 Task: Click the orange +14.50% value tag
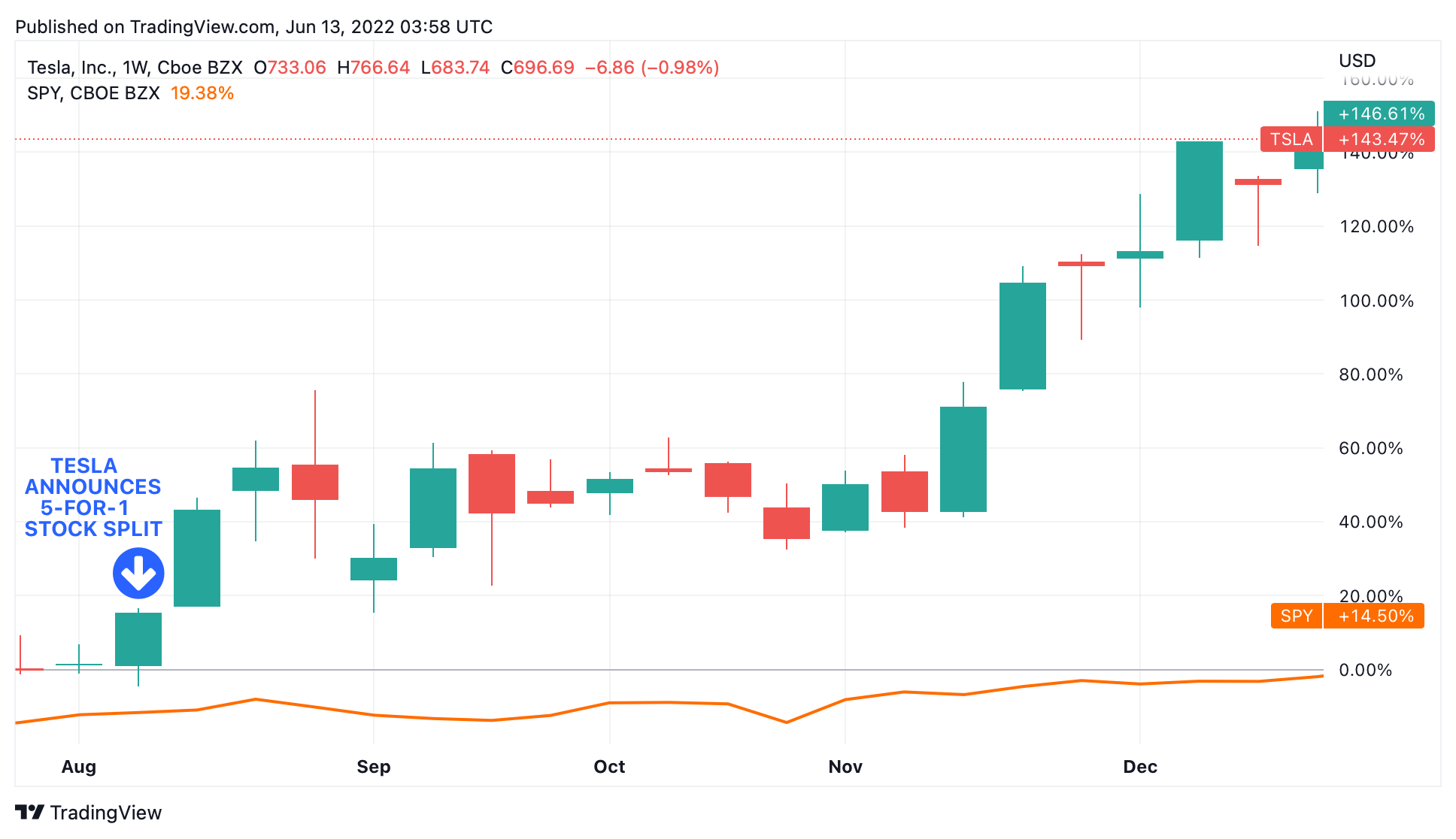(1374, 616)
